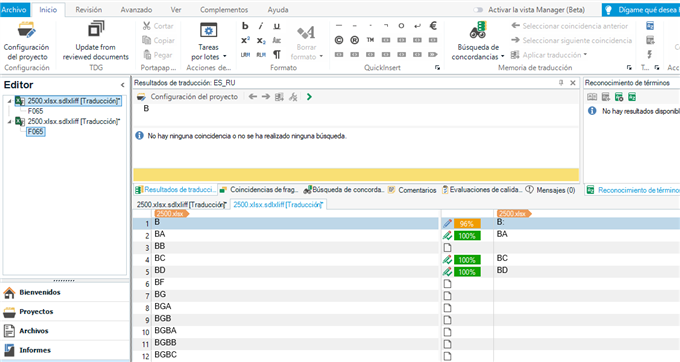Collapse second 2500.xlsx.sdlxliff tree node
680x362 pixels.
point(9,121)
